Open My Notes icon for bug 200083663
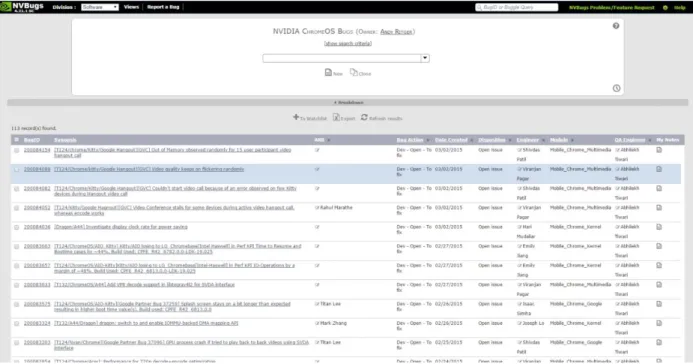The width and height of the screenshot is (693, 364). pyautogui.click(x=659, y=246)
